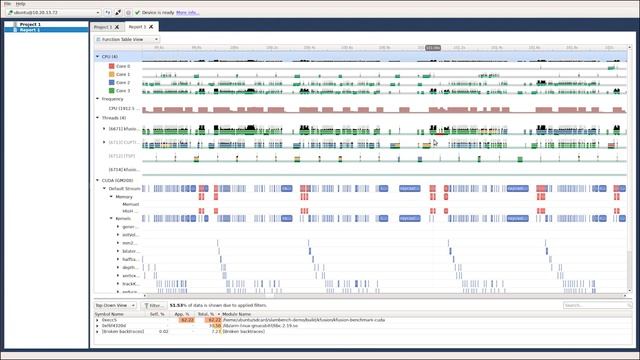Click the Filter button in bottom panel
Image resolution: width=640 pixels, height=360 pixels.
tap(154, 305)
